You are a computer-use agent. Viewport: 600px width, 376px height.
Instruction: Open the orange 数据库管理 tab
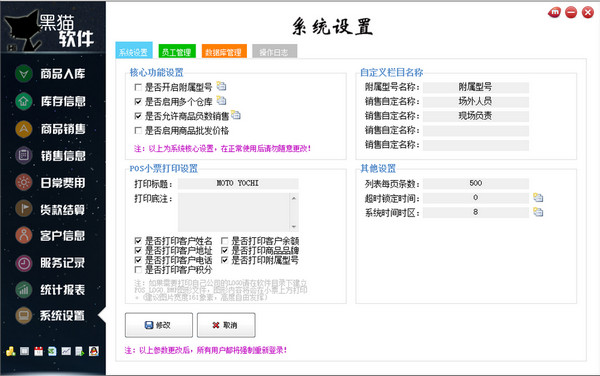[224, 51]
